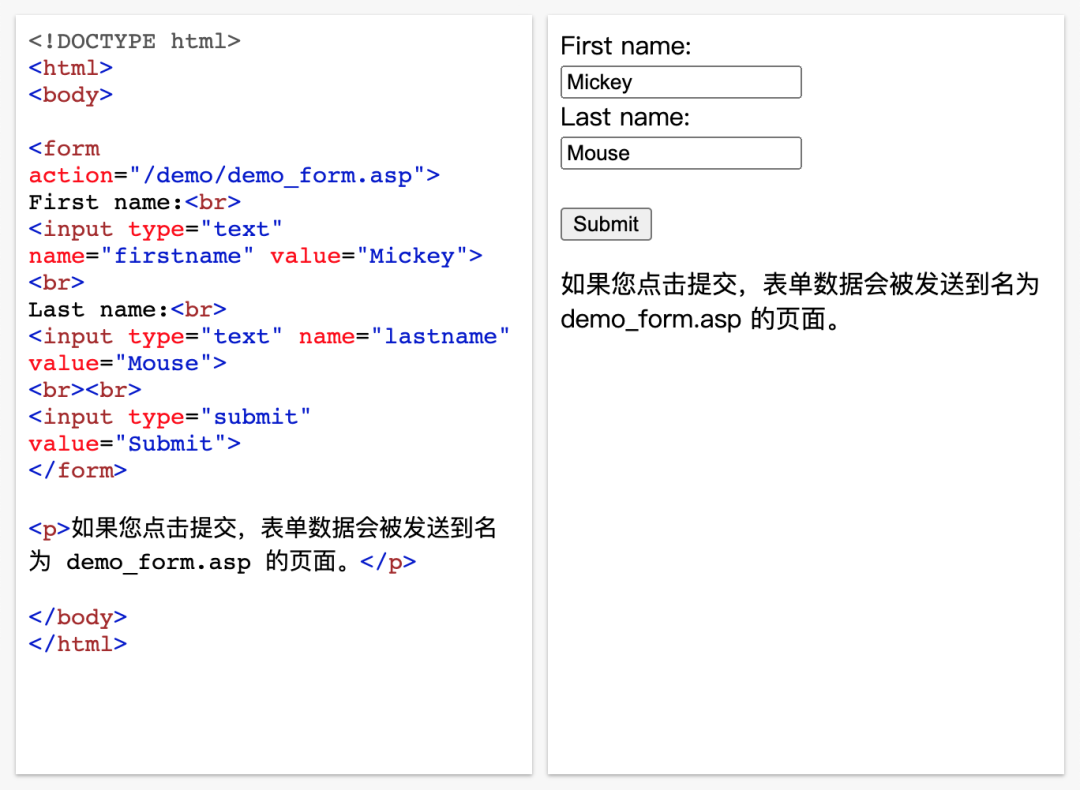This screenshot has height=790, width=1080.
Task: Click the <!DOCTYPE html> code line
Action: coord(134,41)
